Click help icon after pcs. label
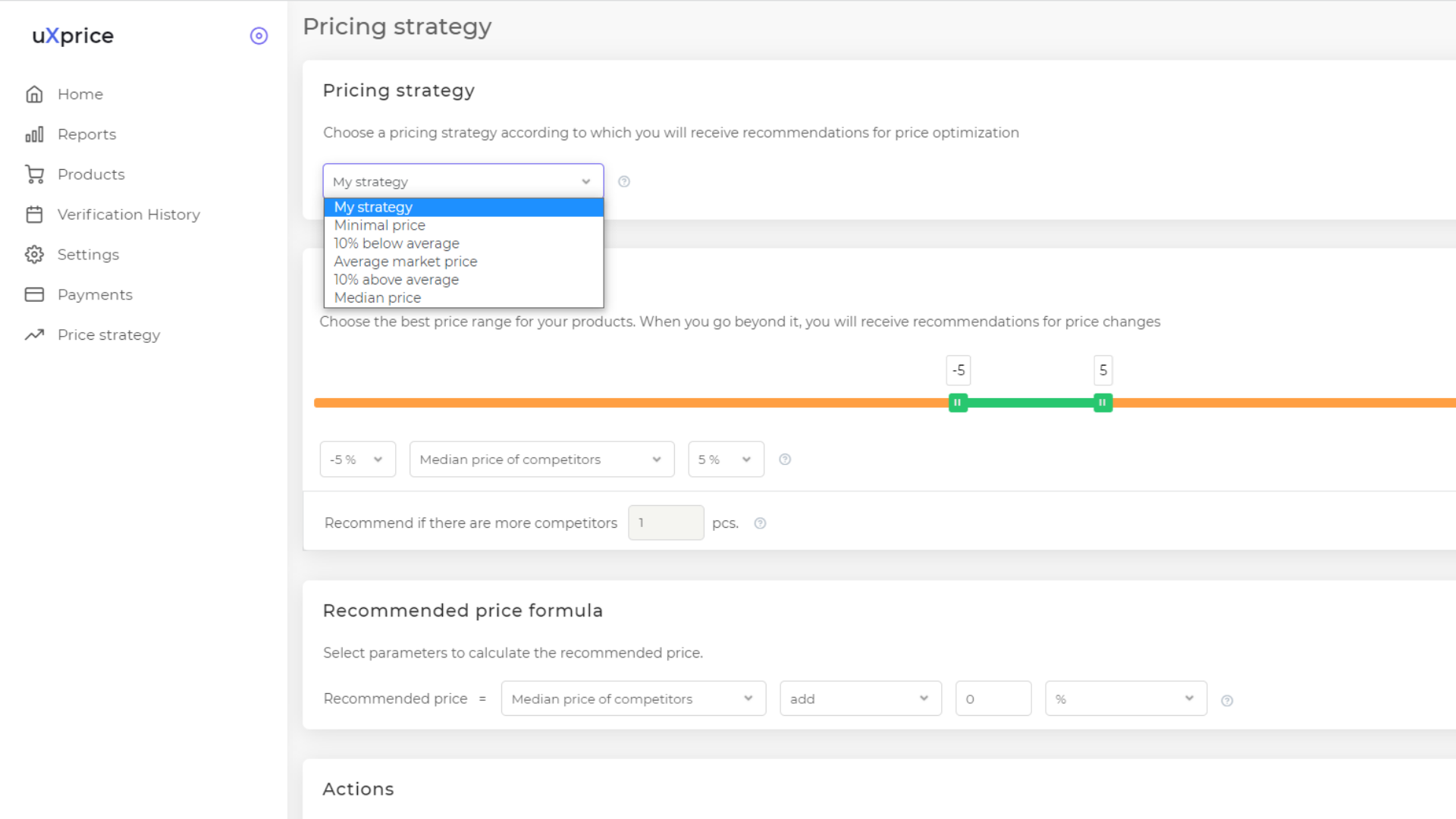This screenshot has width=1456, height=819. (760, 523)
